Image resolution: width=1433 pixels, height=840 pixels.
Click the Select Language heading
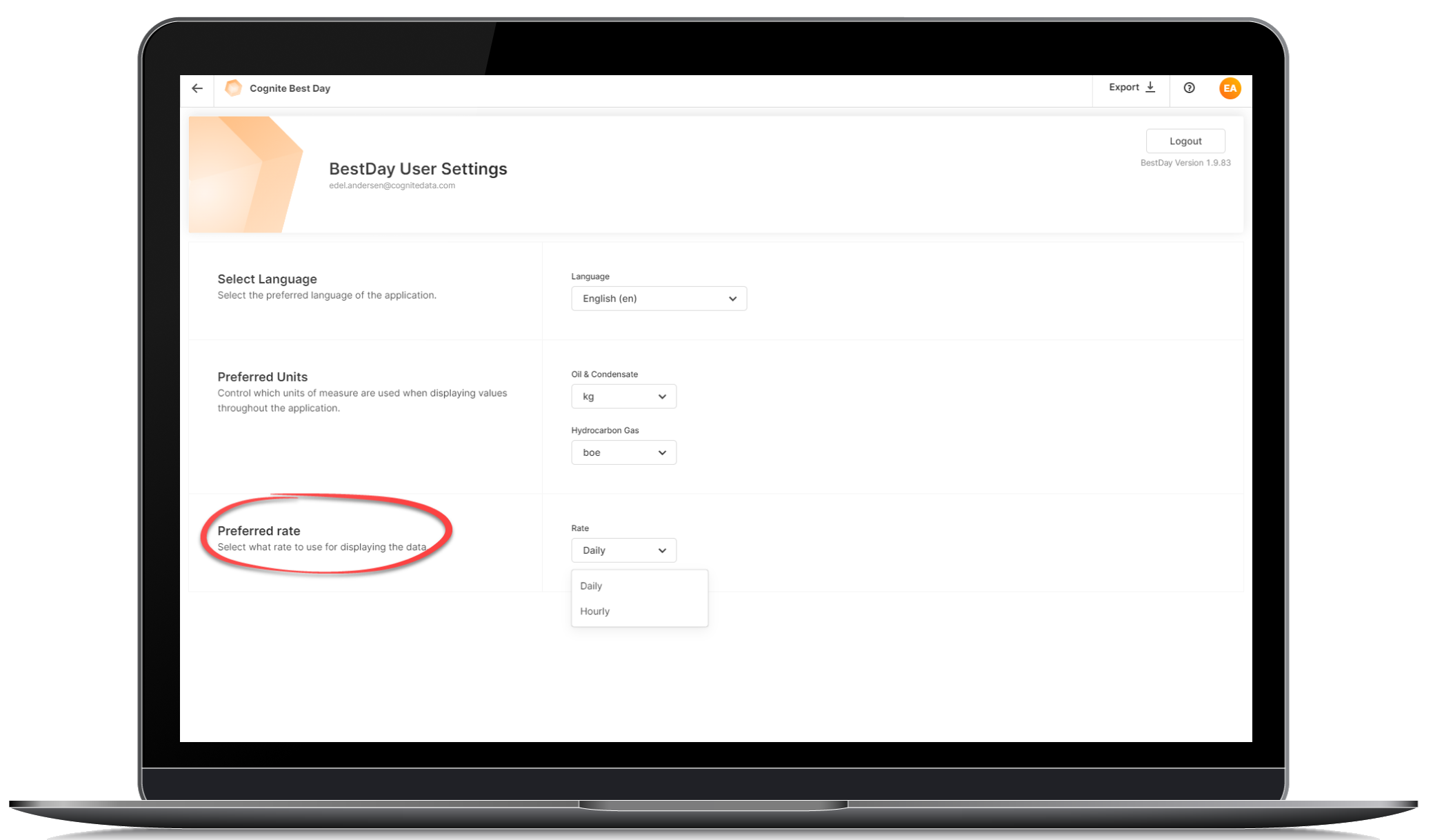coord(267,279)
